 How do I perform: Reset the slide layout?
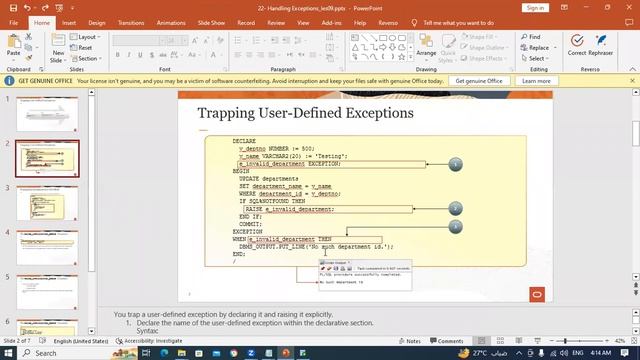coord(81,47)
